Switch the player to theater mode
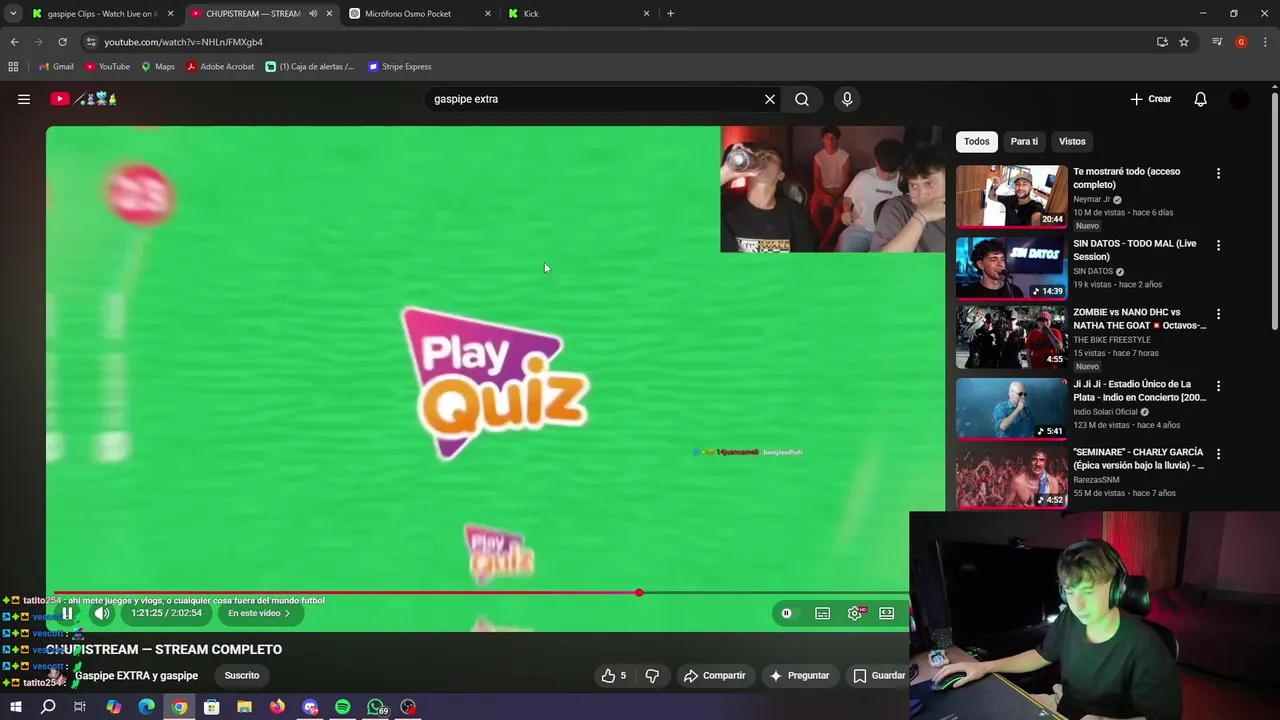The height and width of the screenshot is (720, 1280). pyautogui.click(x=887, y=613)
